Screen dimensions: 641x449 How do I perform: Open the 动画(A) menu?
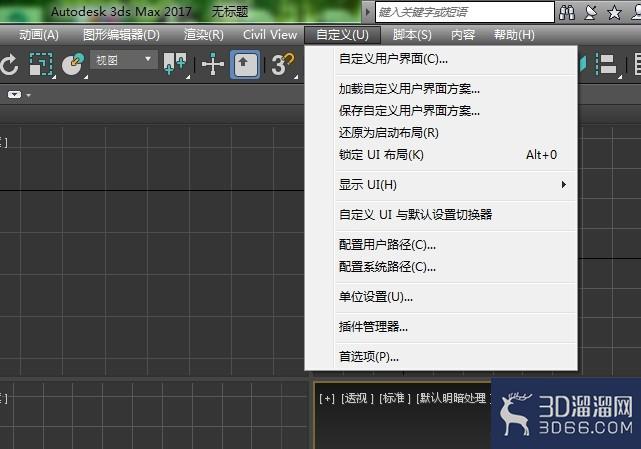click(39, 35)
